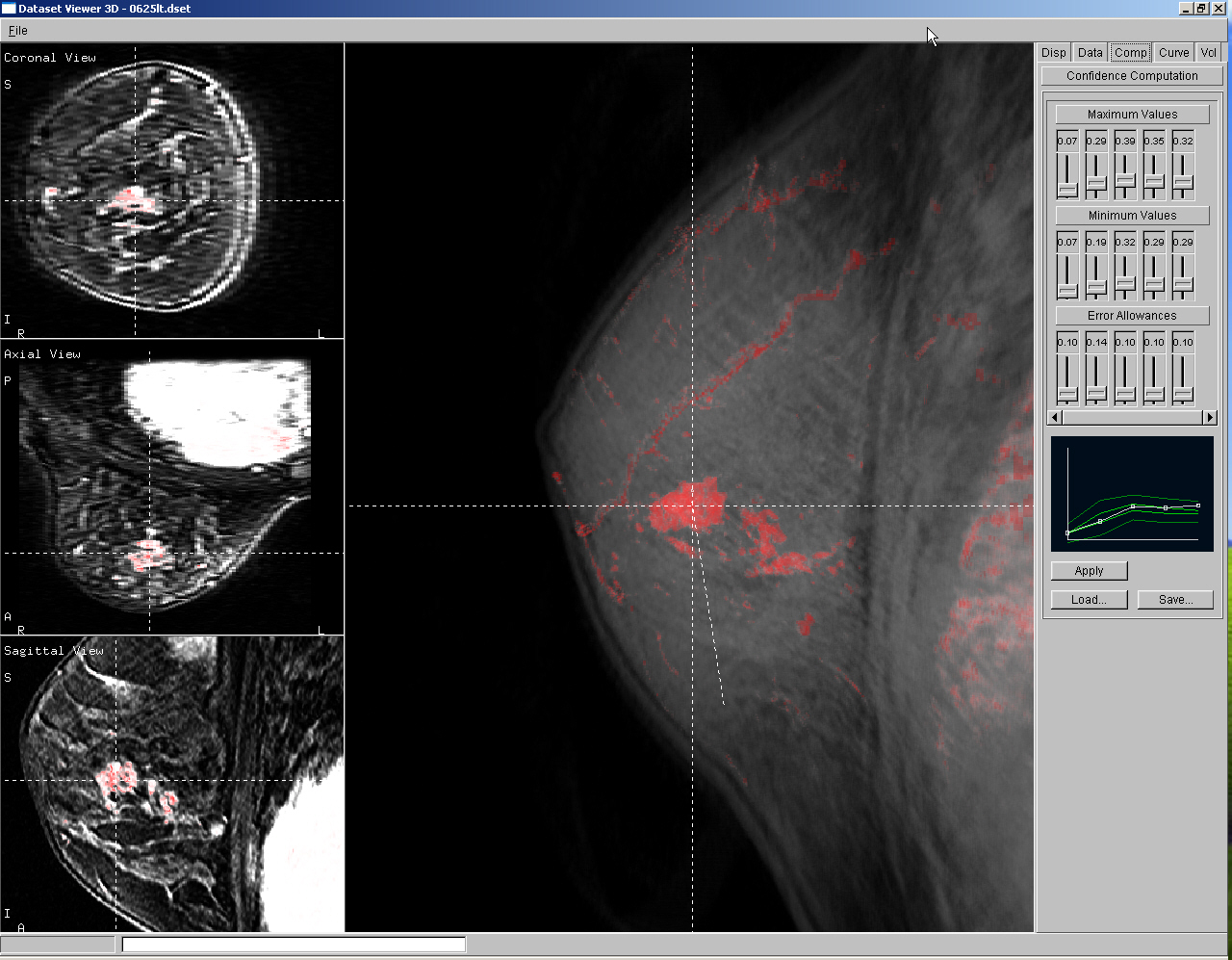Click the Save... button
1232x960 pixels.
coord(1175,600)
